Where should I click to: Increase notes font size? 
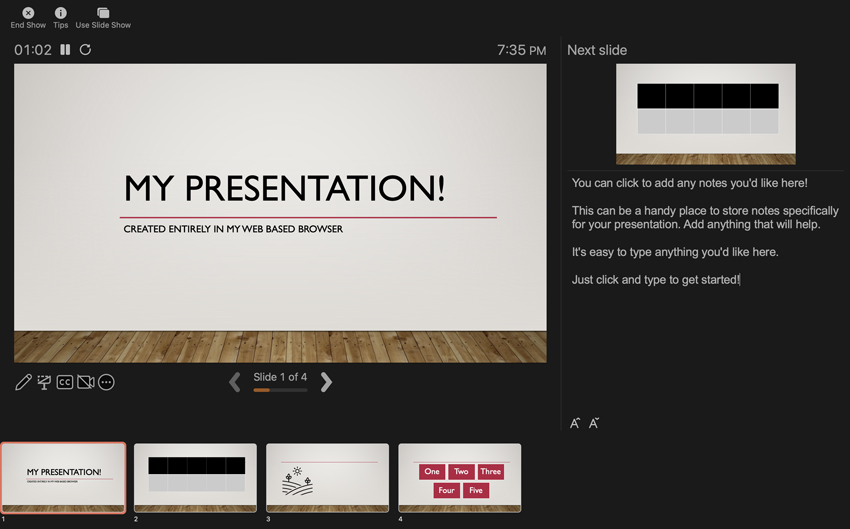575,423
